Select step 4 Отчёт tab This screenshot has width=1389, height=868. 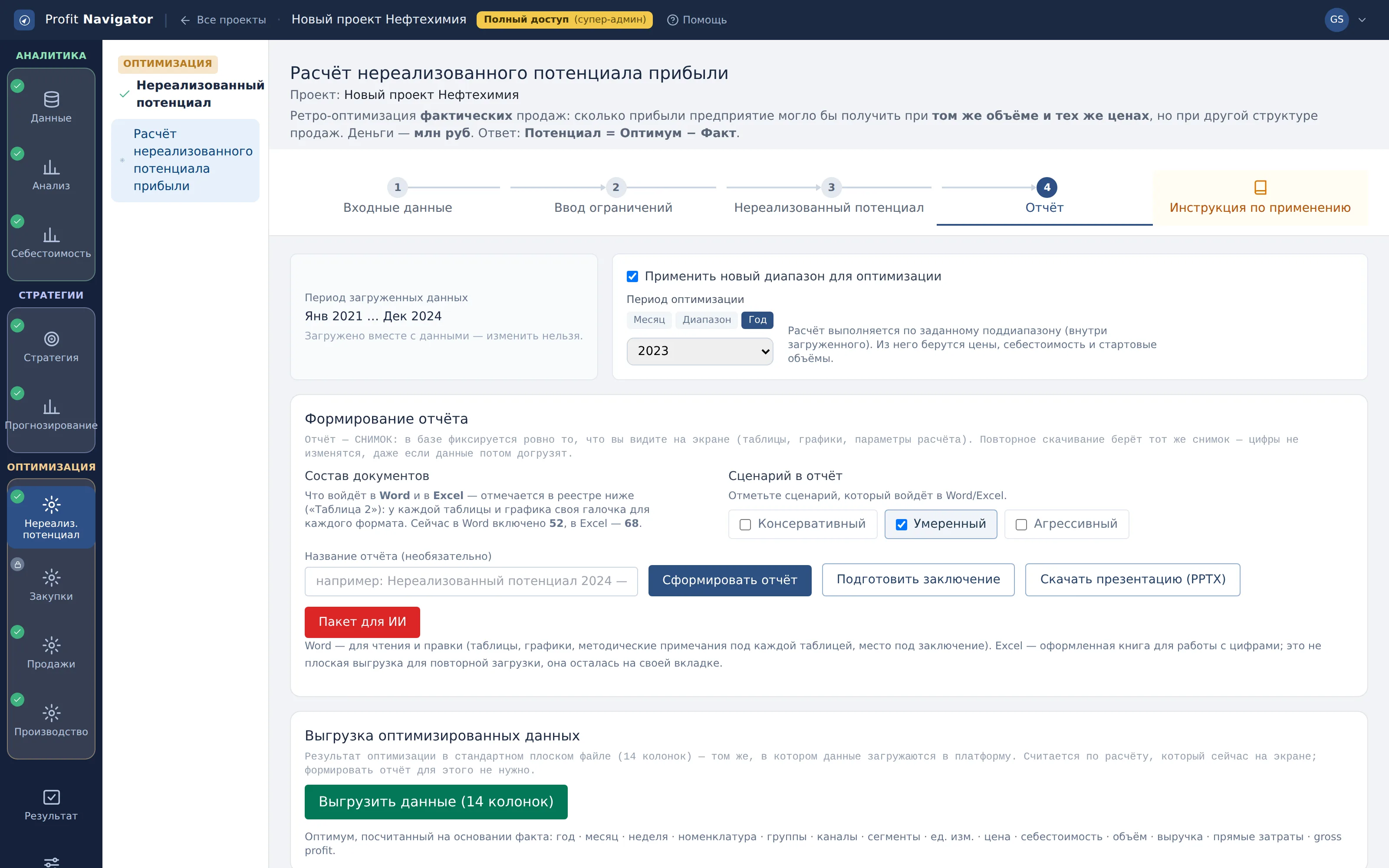[x=1045, y=197]
